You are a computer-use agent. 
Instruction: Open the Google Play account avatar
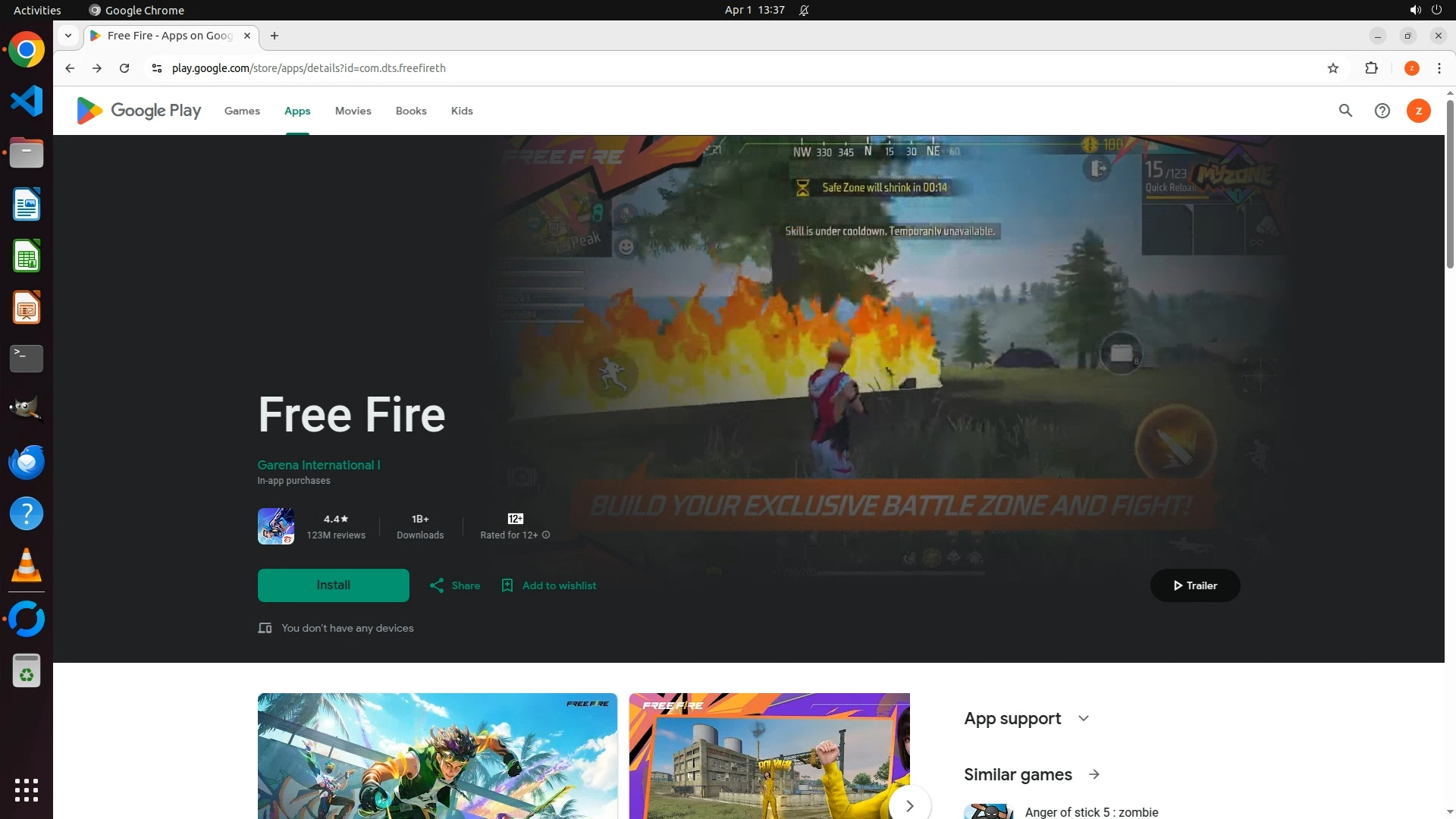click(x=1418, y=111)
